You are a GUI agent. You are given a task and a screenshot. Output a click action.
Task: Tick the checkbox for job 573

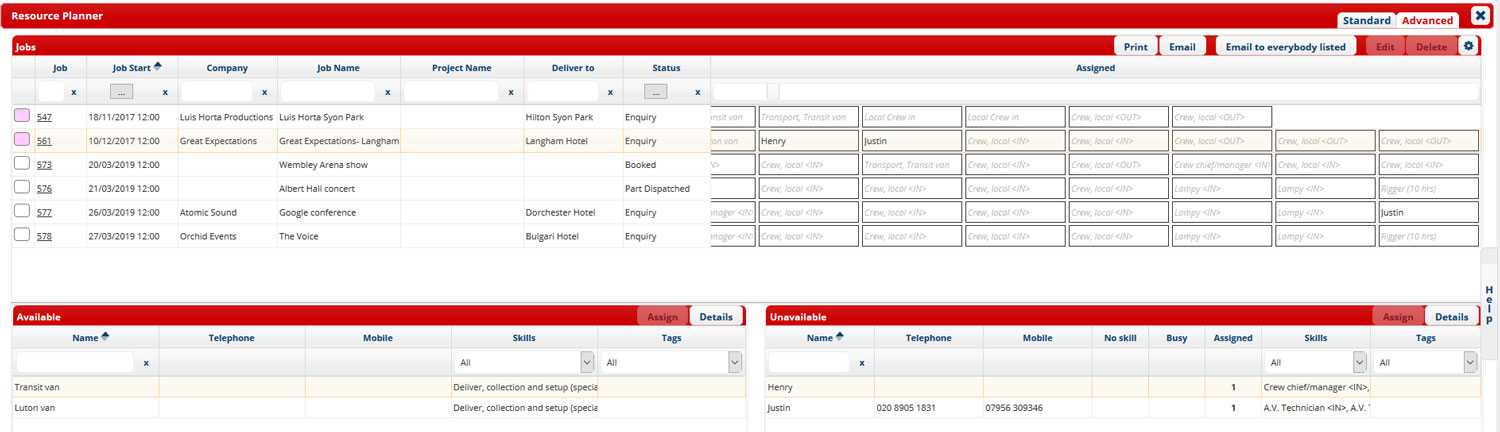coord(22,164)
